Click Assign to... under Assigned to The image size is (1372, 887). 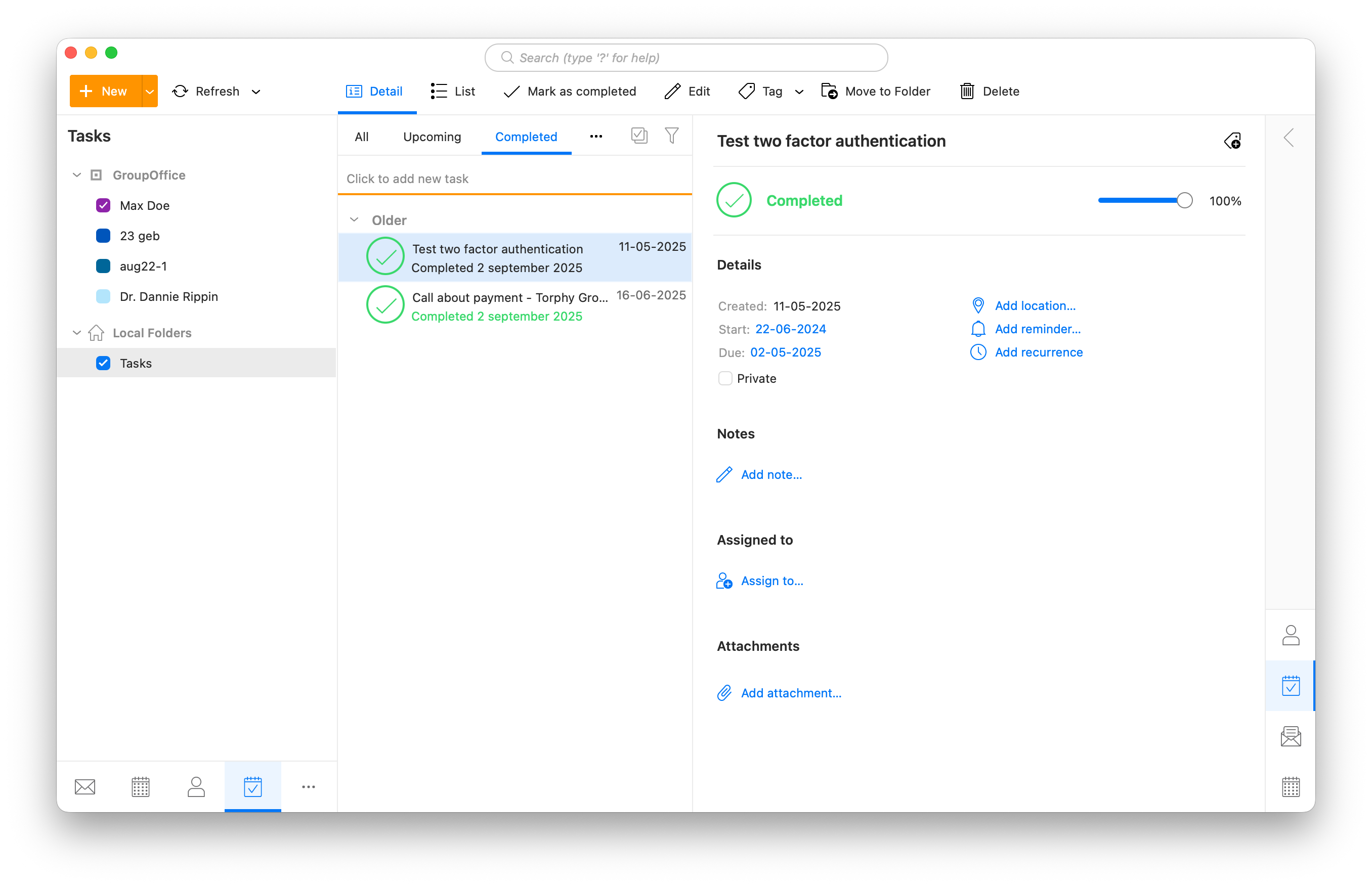(772, 580)
